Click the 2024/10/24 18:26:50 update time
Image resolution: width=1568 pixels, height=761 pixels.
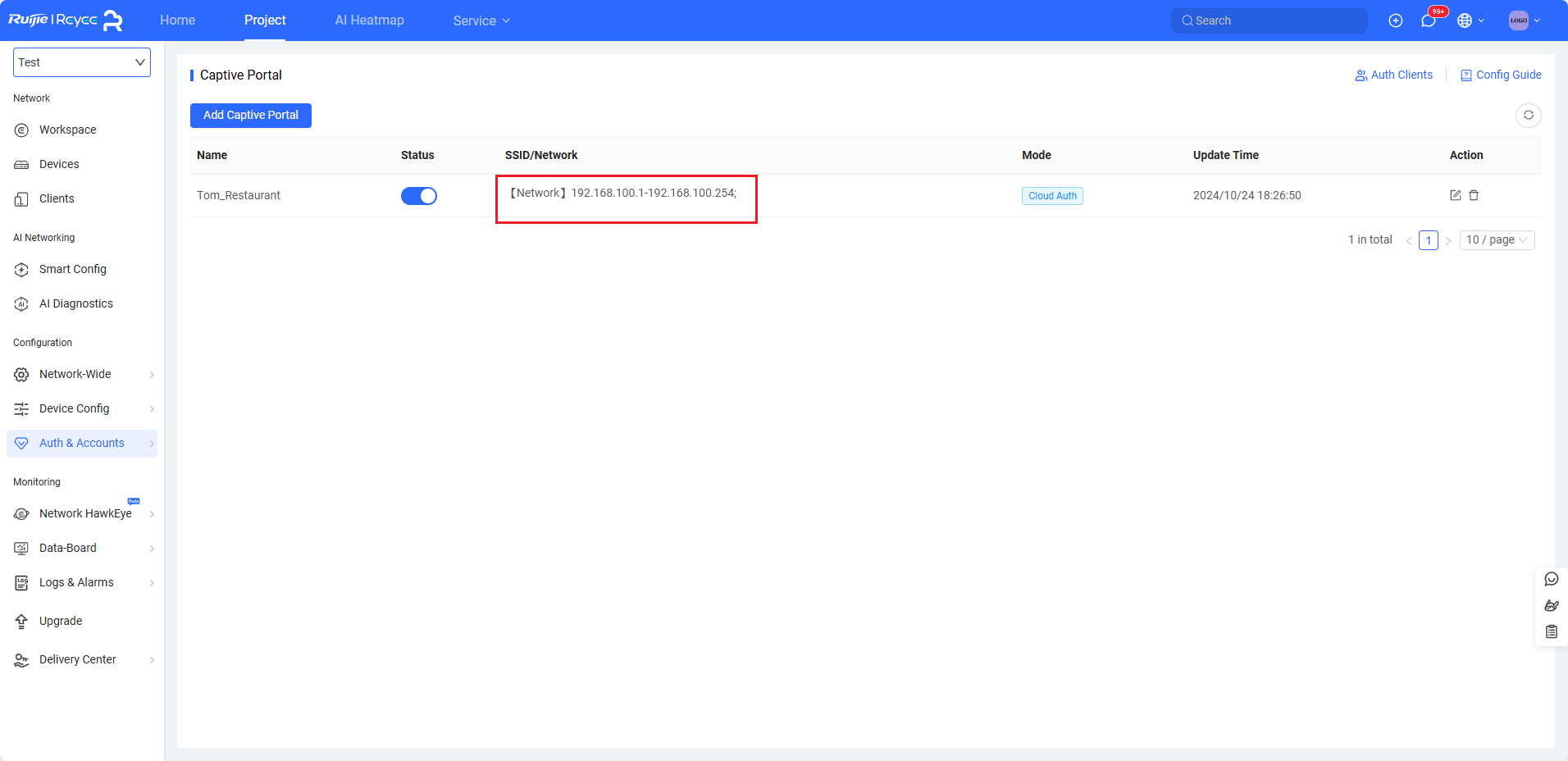[1247, 195]
